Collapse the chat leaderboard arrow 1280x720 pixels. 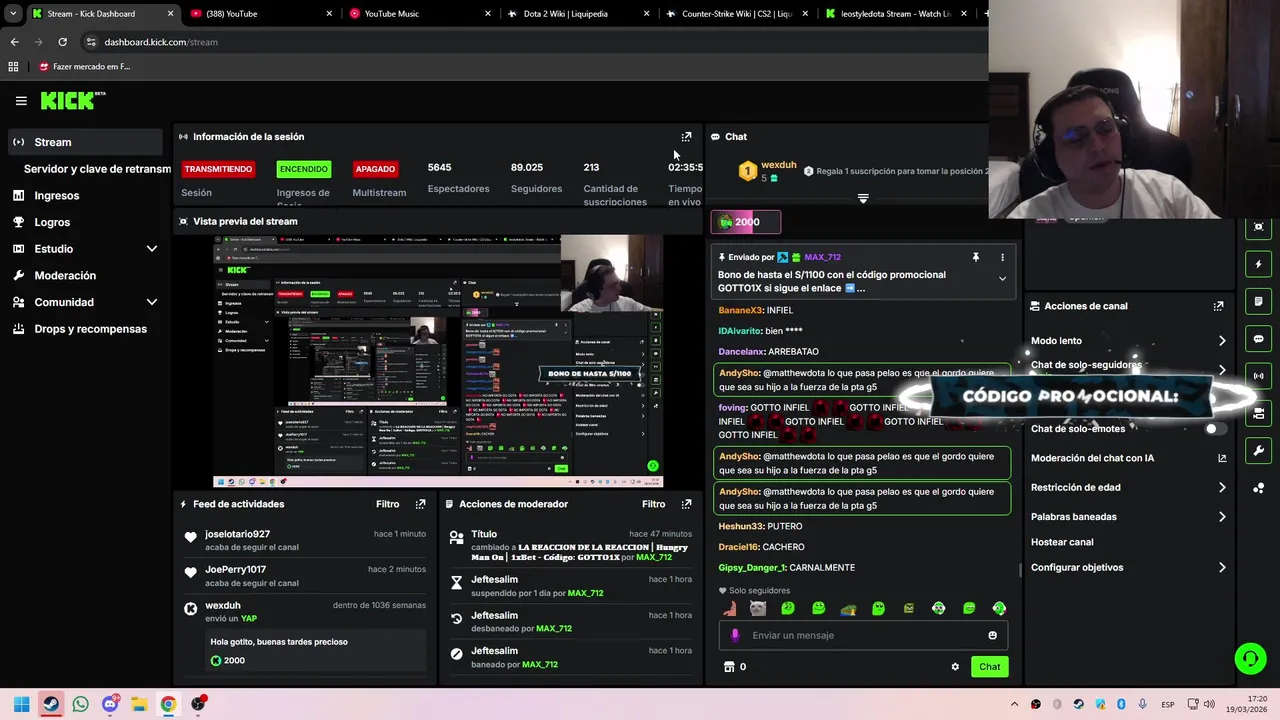863,199
